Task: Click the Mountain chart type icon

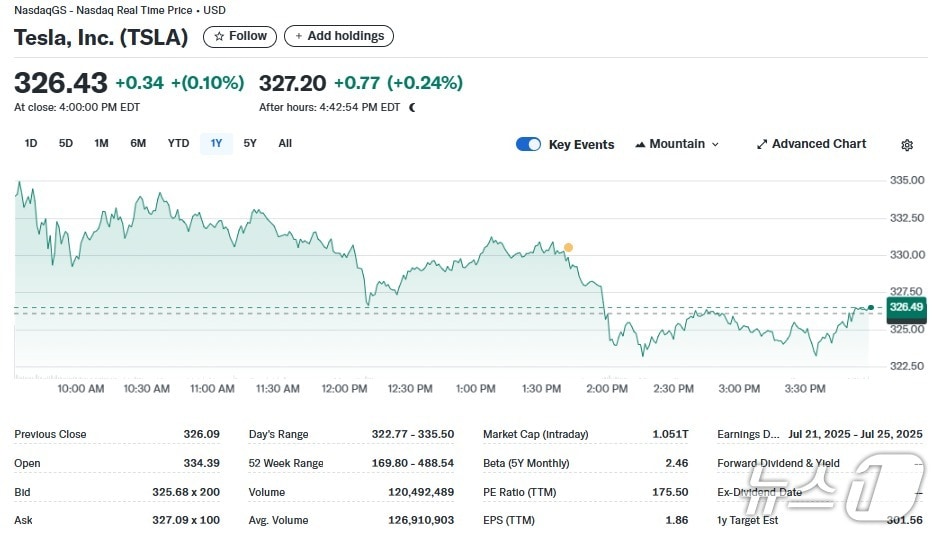Action: (640, 145)
